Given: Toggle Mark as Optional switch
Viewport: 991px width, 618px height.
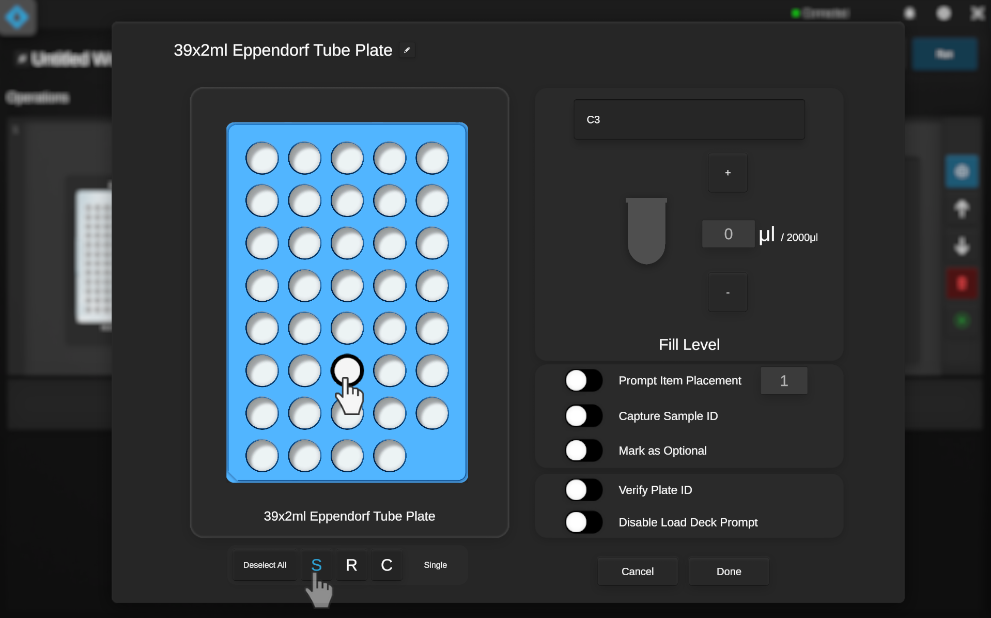Looking at the screenshot, I should (x=583, y=451).
